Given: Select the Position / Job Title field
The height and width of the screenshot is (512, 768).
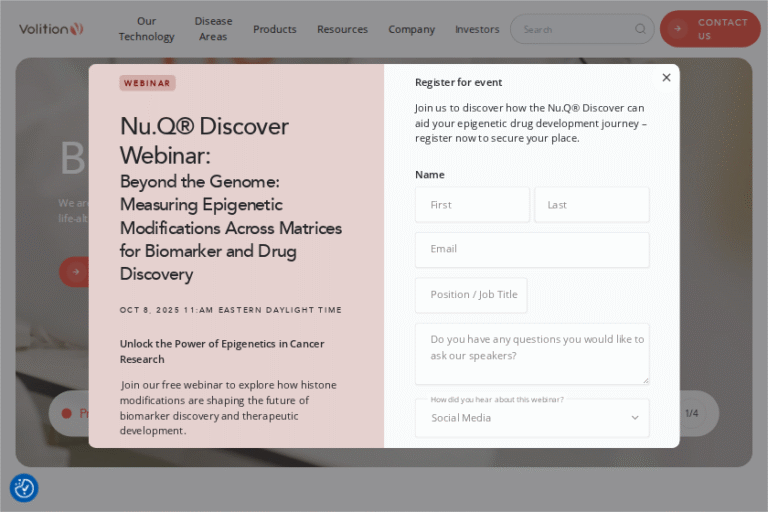Looking at the screenshot, I should [x=471, y=295].
